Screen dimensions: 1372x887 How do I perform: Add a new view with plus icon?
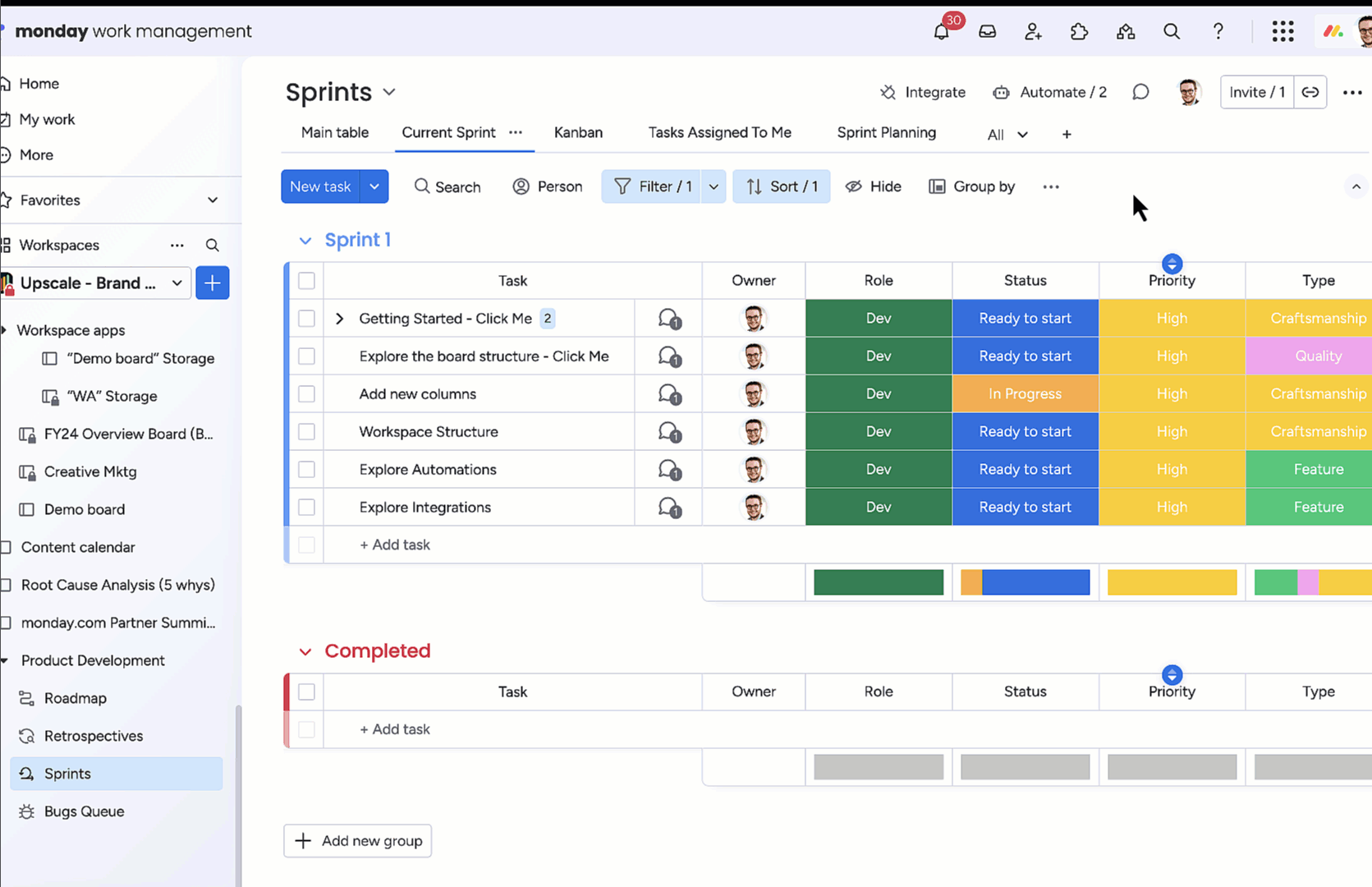click(x=1067, y=134)
